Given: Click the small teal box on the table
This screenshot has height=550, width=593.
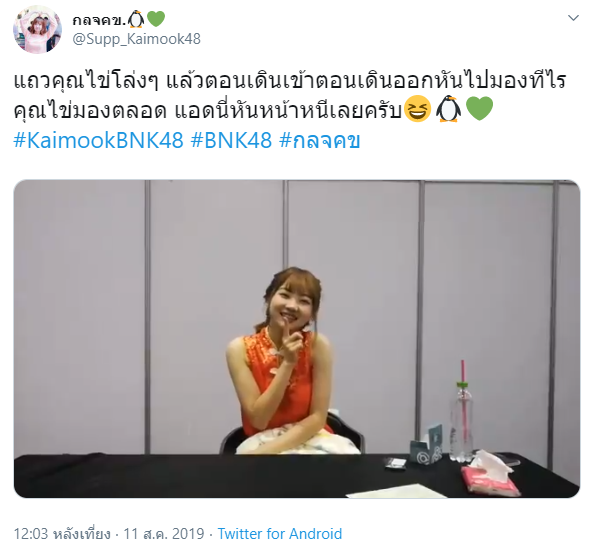Looking at the screenshot, I should point(427,446).
